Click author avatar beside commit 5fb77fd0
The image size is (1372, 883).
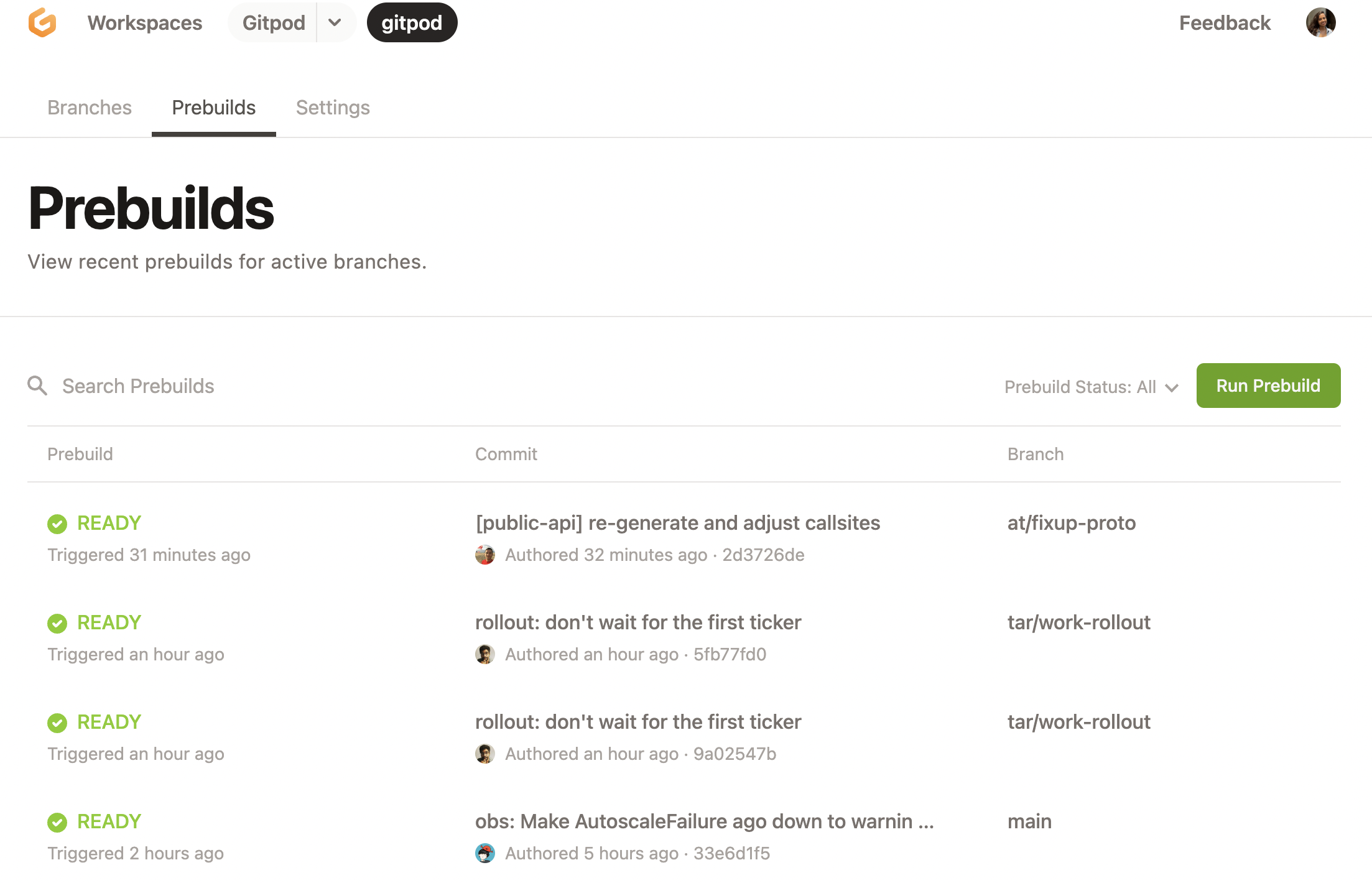pyautogui.click(x=485, y=654)
